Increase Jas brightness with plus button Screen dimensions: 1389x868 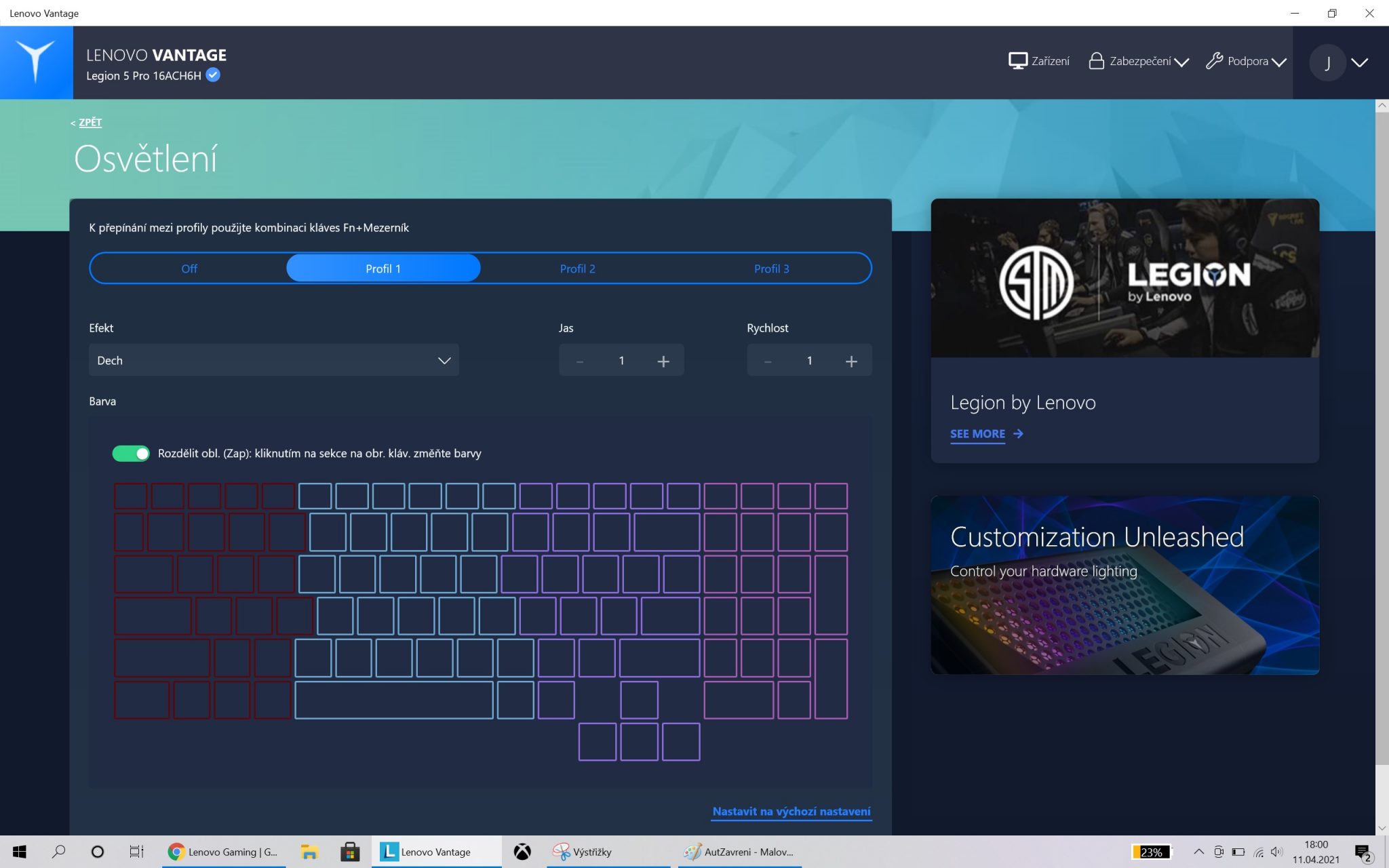pyautogui.click(x=663, y=361)
